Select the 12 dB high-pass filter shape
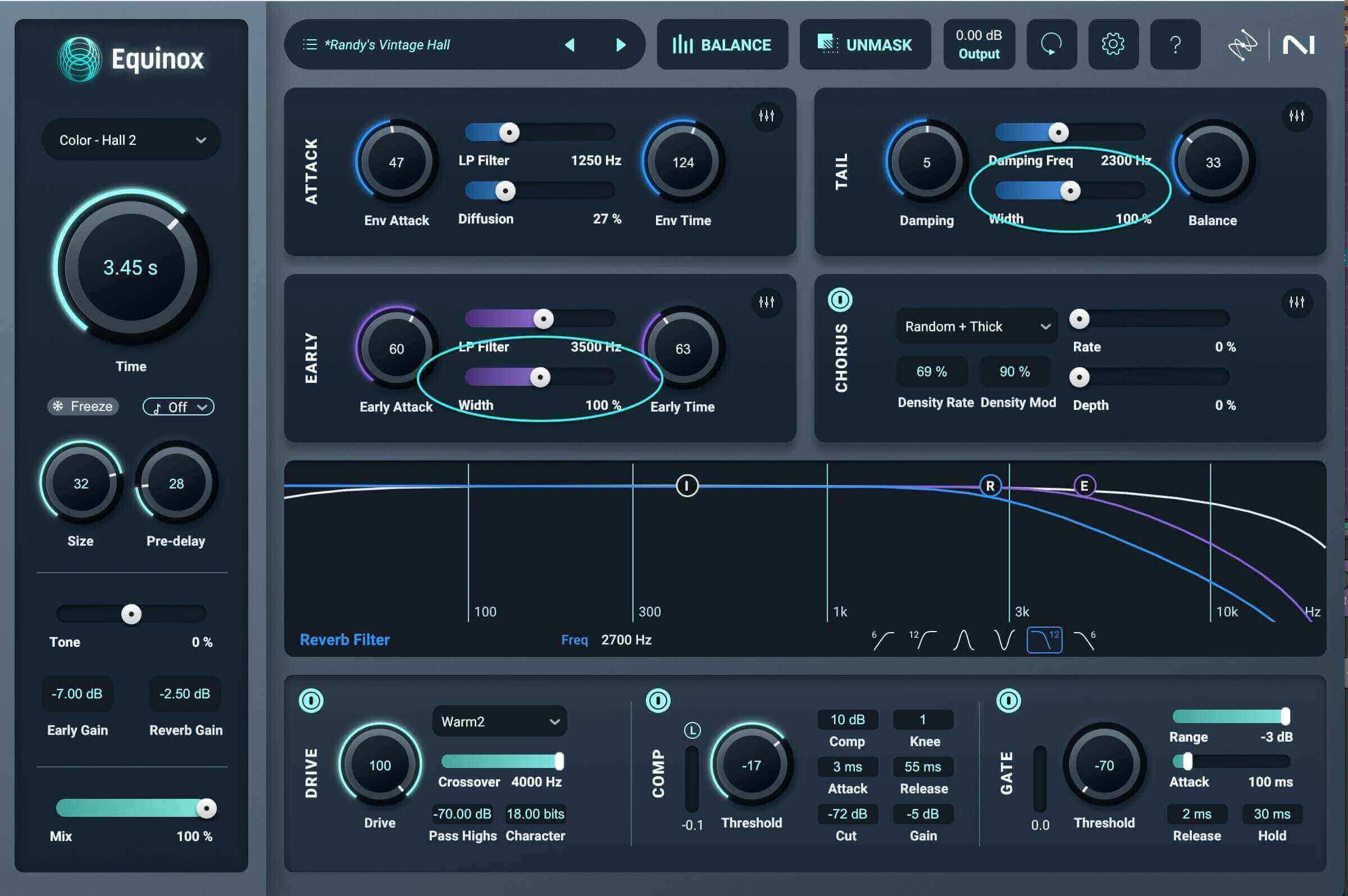Viewport: 1348px width, 896px height. pos(923,640)
